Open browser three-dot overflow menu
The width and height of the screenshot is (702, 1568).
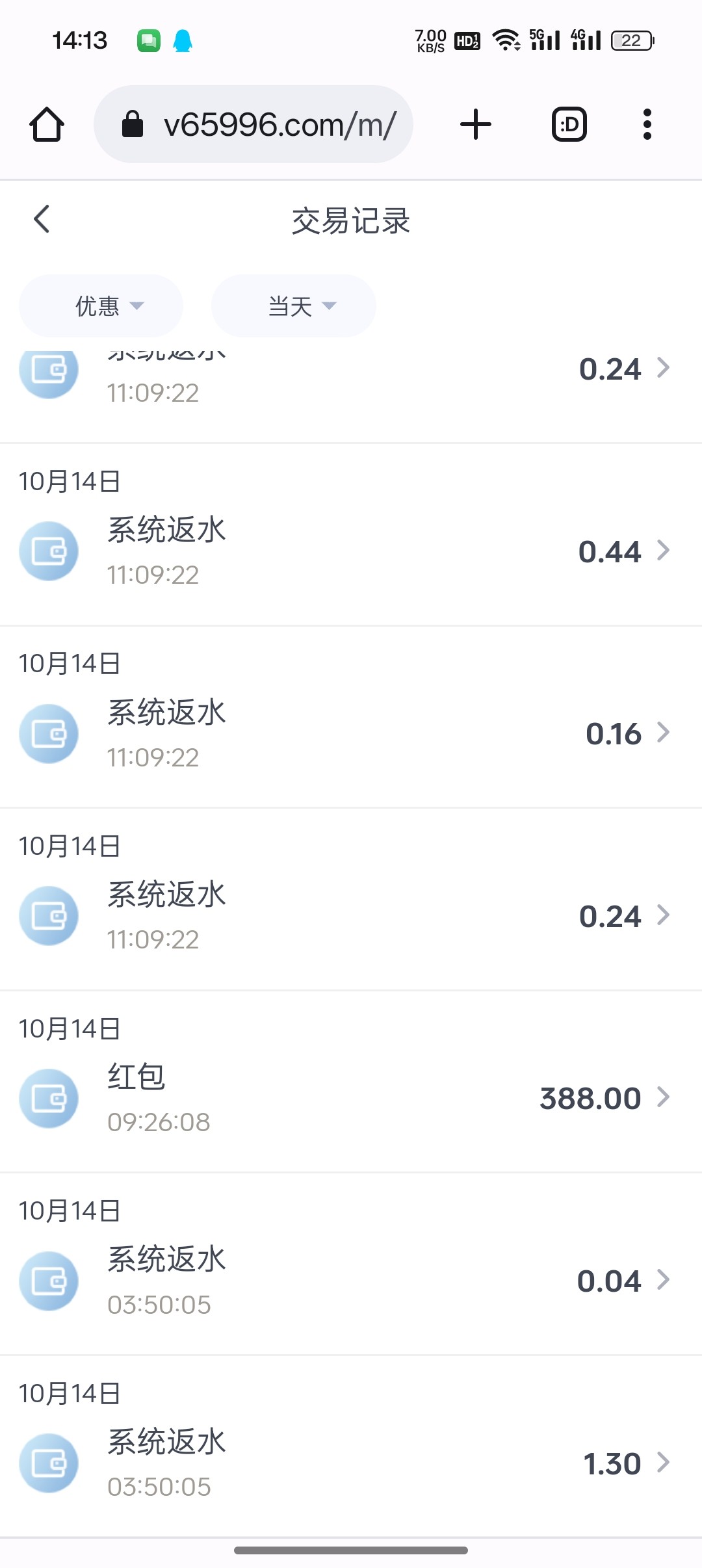click(647, 124)
